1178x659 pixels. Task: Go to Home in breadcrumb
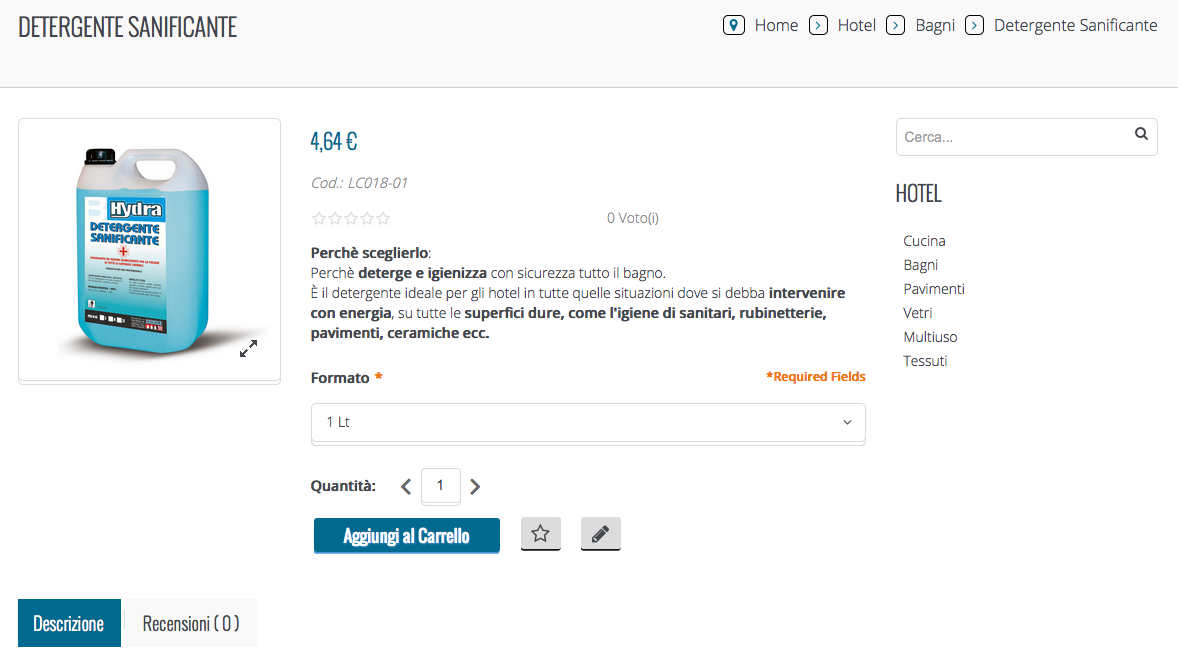coord(776,25)
